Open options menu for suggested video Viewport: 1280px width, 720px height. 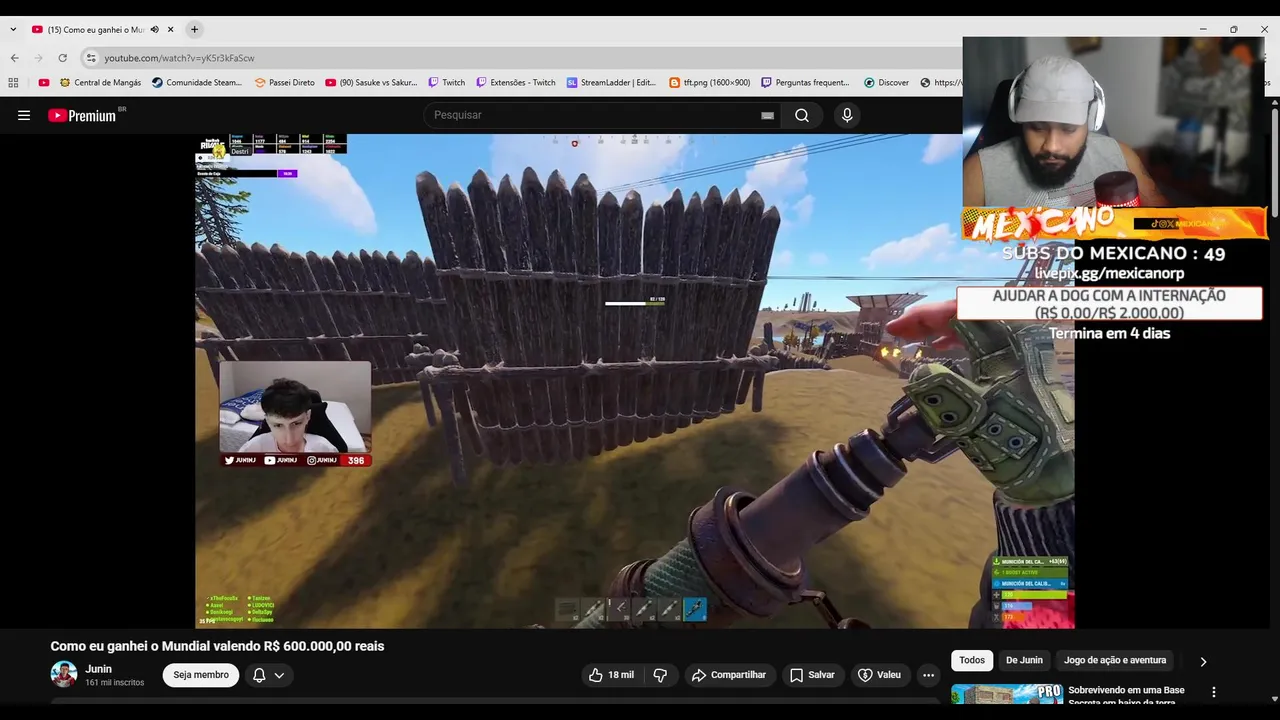[1214, 692]
